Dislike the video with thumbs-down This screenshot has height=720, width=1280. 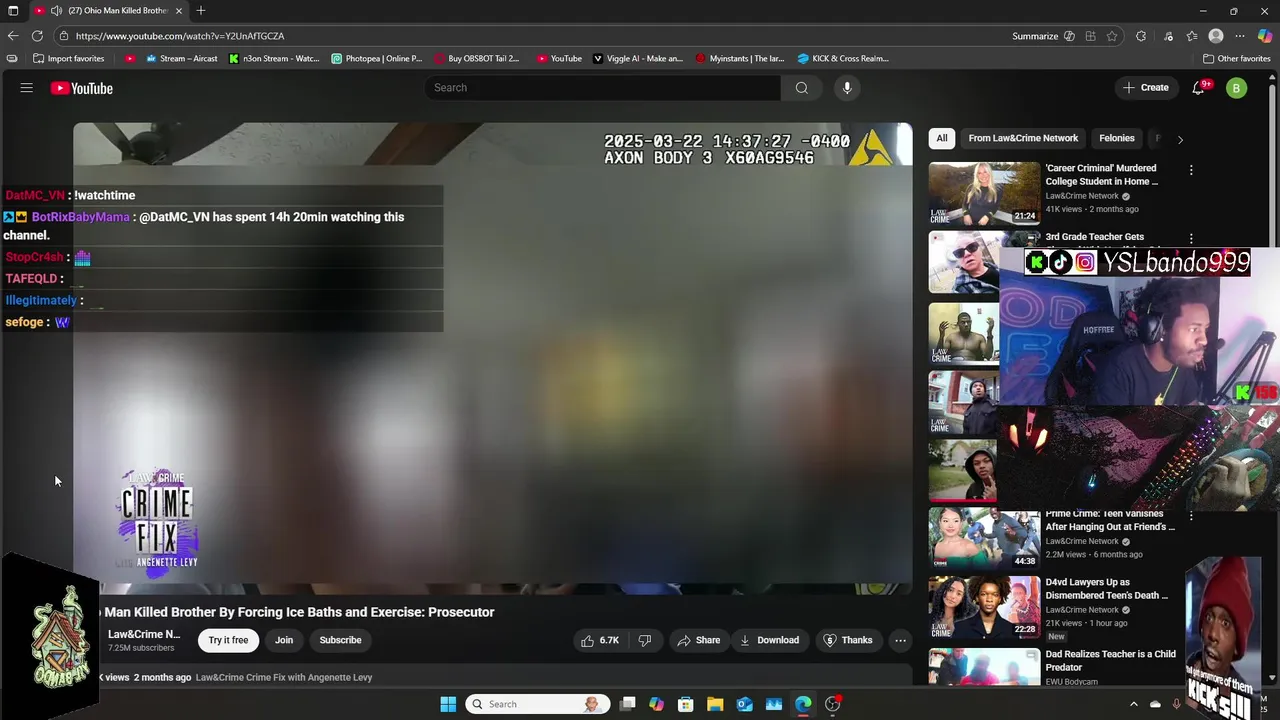click(645, 640)
